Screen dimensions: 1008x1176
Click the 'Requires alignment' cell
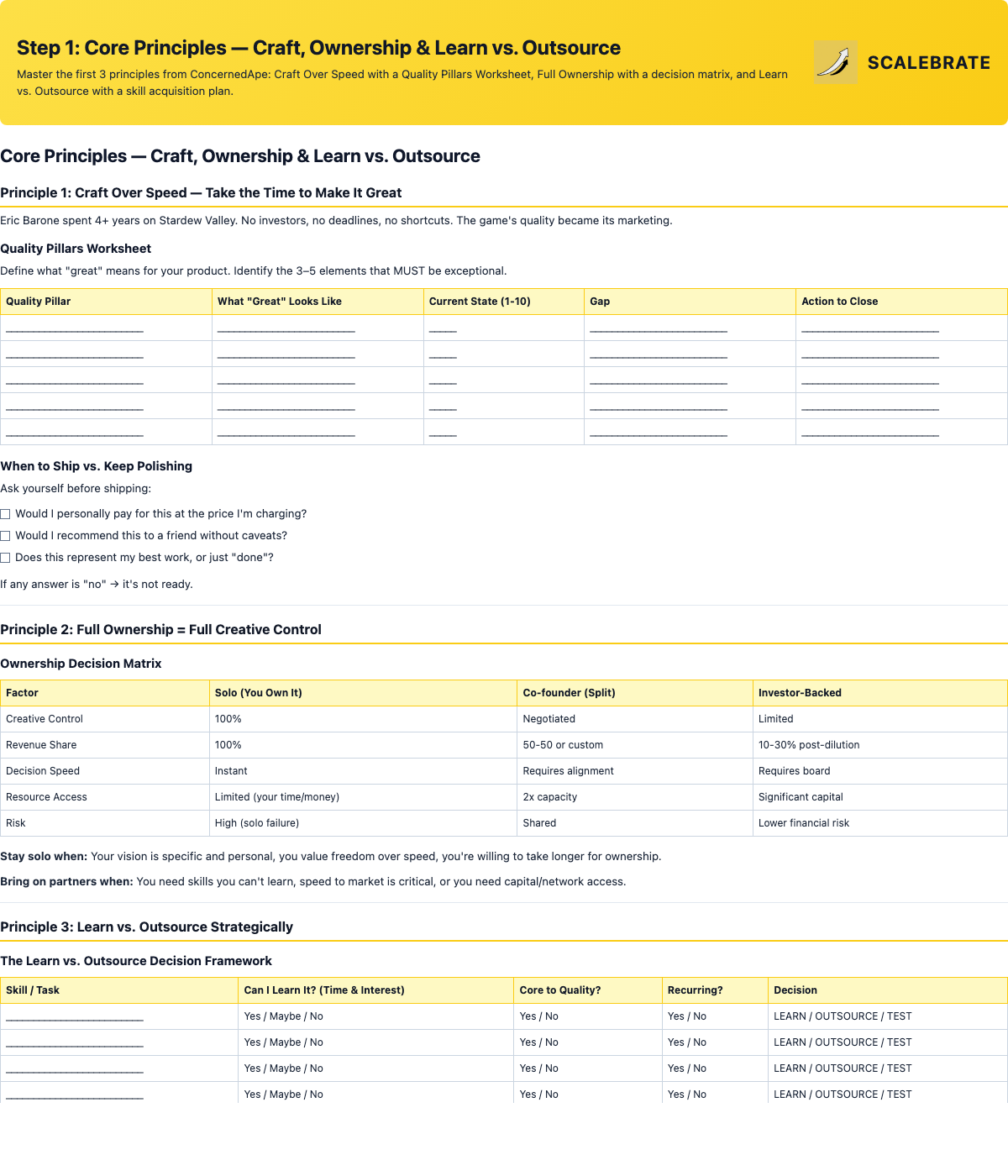pos(635,771)
